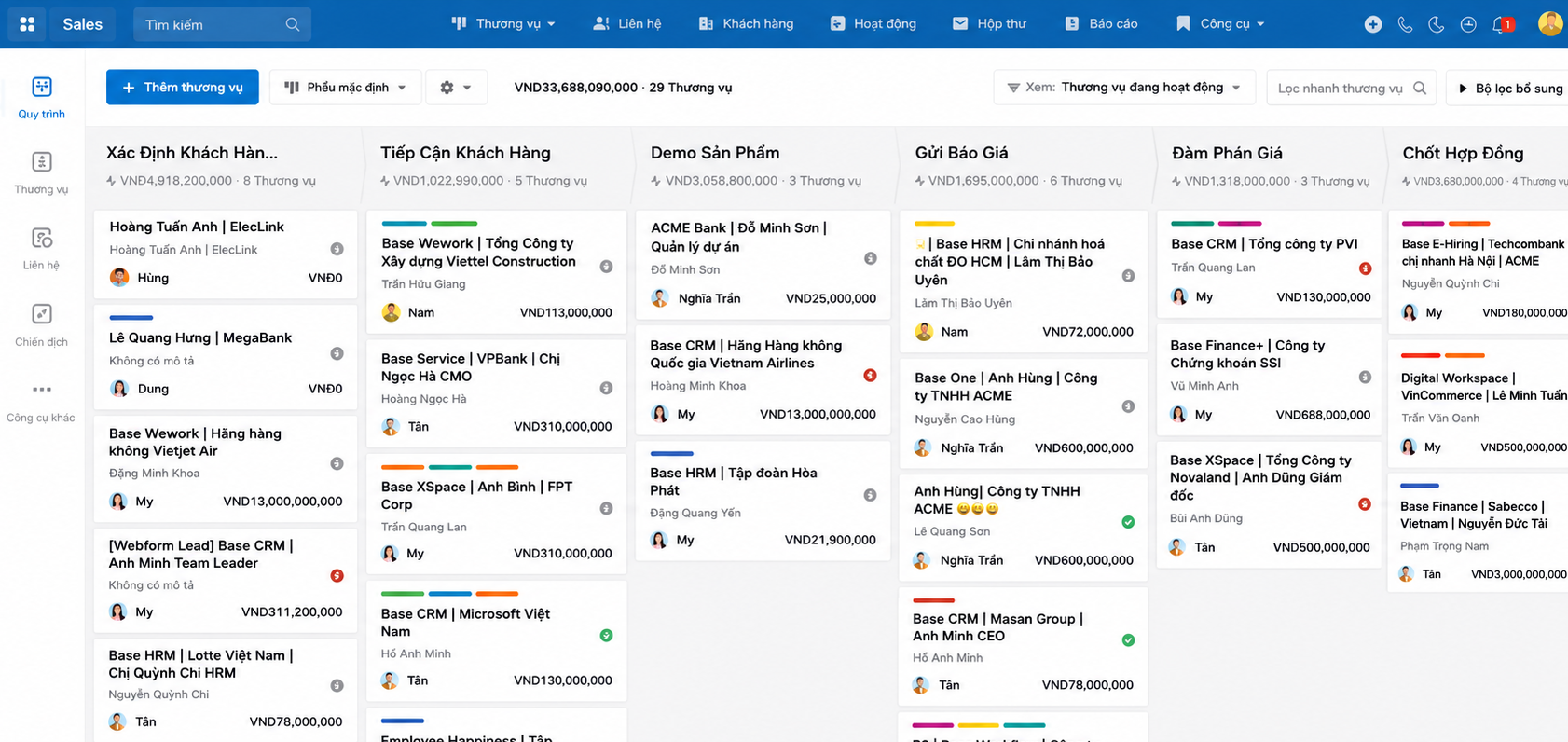Click blue label on Lê Quang Hưng MegaBank card

click(x=131, y=318)
